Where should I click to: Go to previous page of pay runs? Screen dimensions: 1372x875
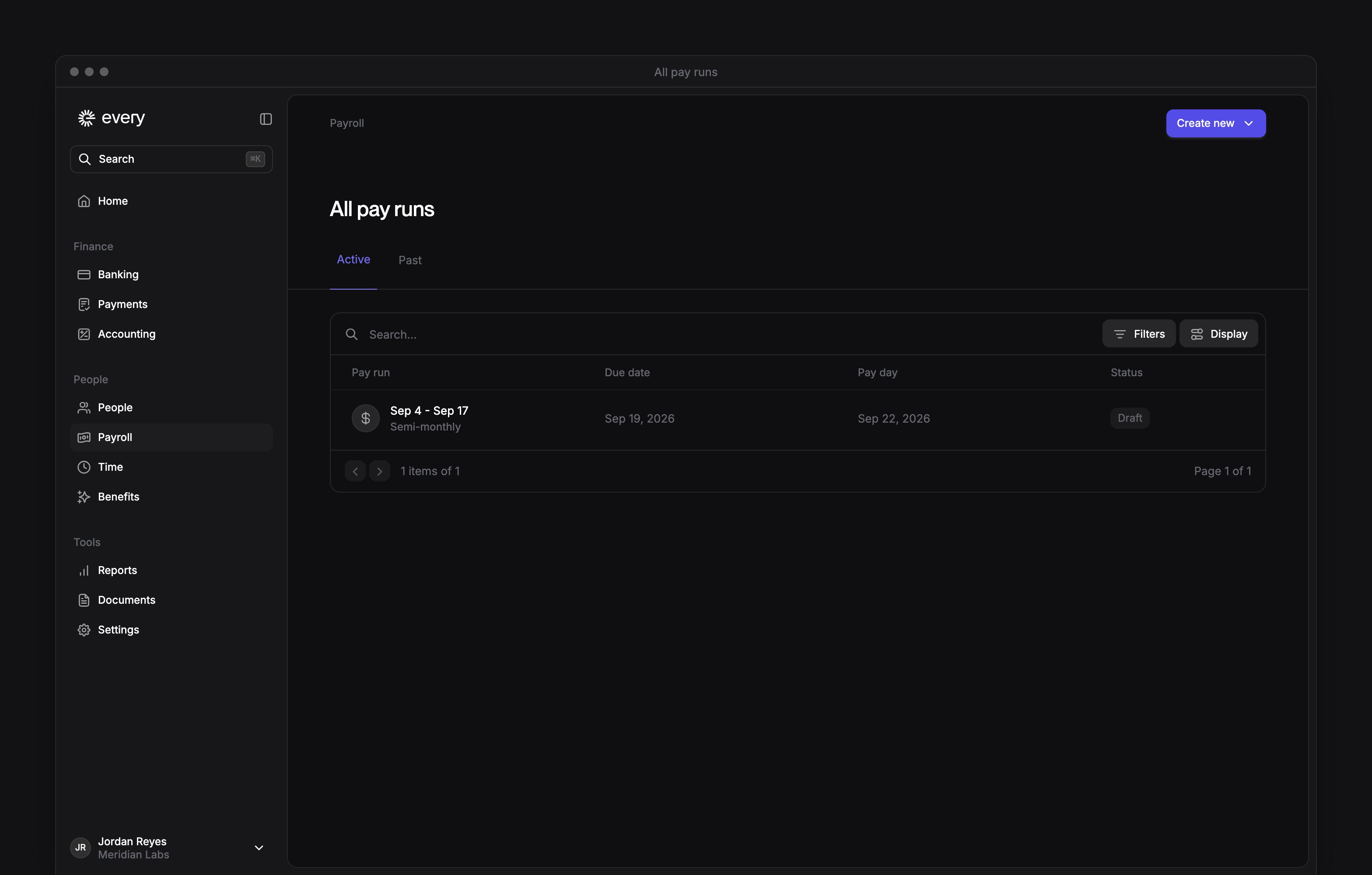pos(355,471)
